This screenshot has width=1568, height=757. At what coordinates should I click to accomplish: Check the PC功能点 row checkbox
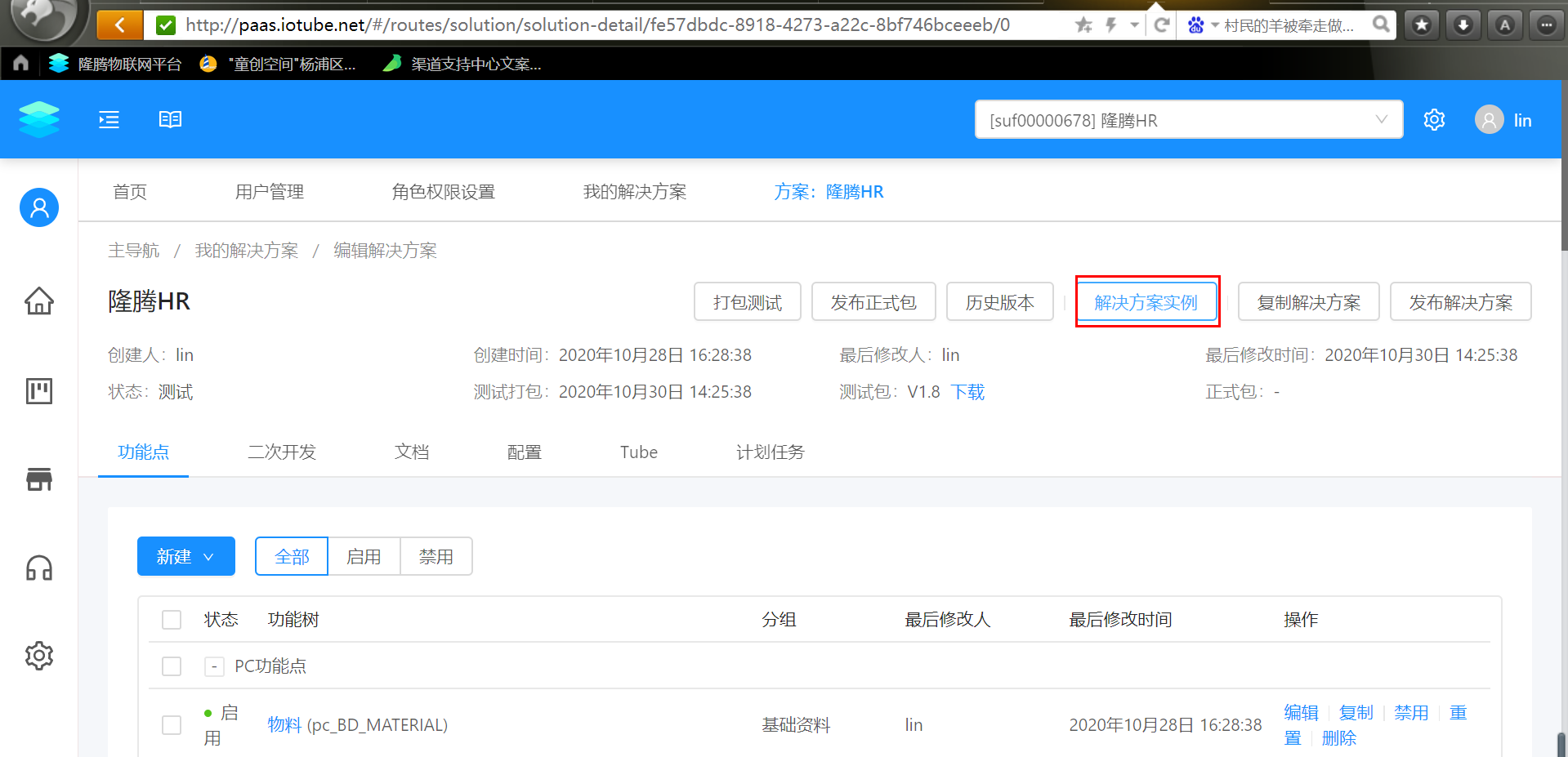pyautogui.click(x=172, y=666)
